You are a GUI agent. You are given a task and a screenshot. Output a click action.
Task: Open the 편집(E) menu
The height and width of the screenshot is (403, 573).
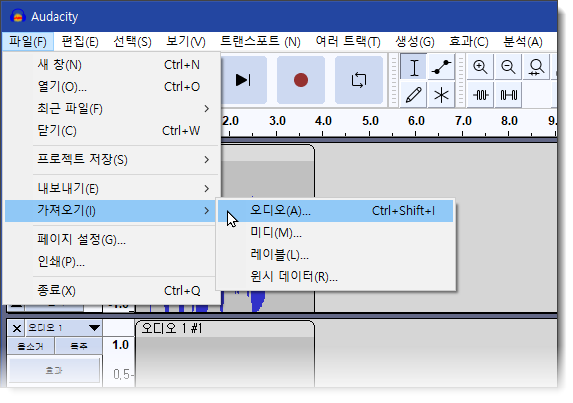coord(80,42)
